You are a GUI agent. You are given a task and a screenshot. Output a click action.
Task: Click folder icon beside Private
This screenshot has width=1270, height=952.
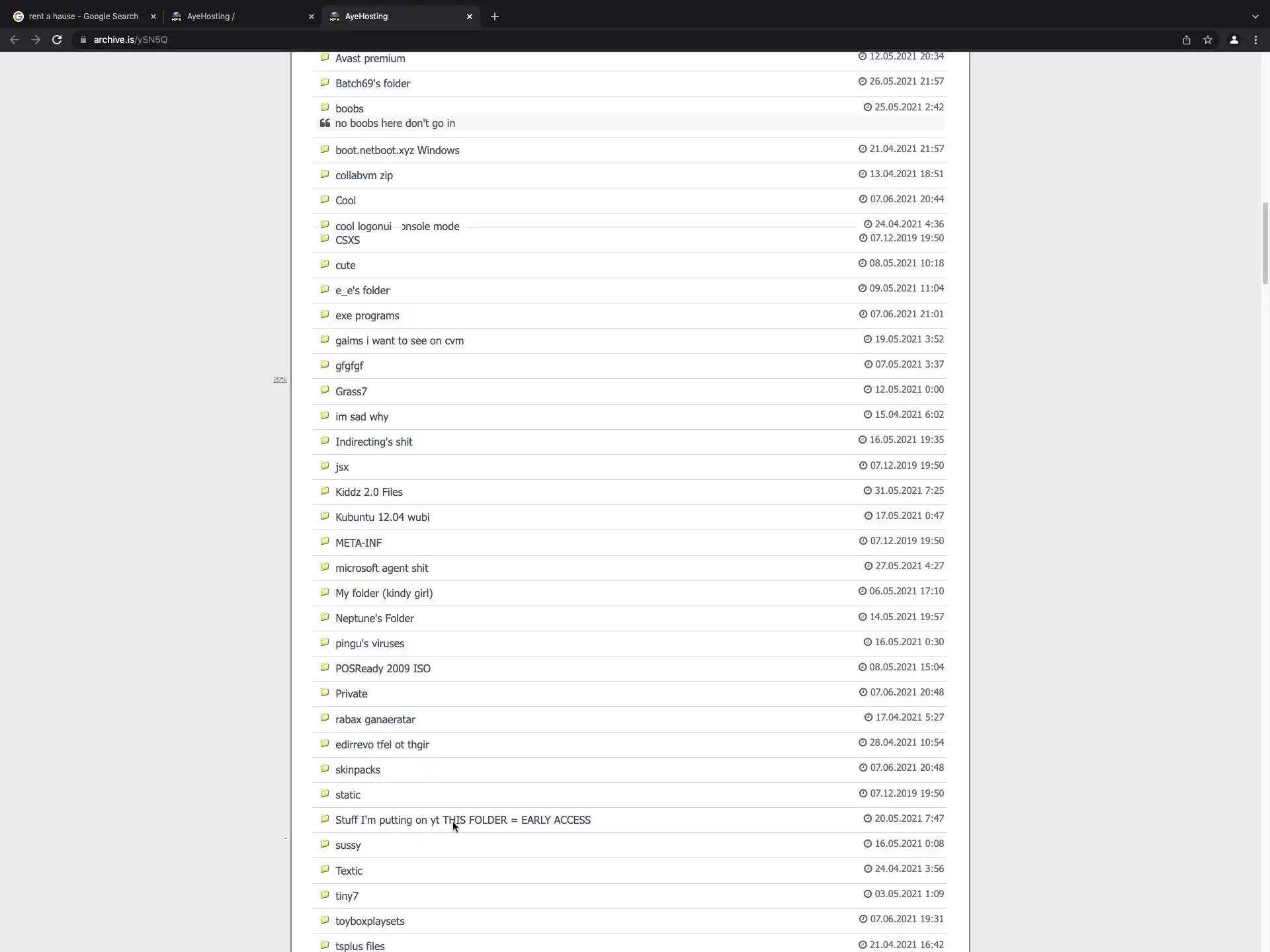pos(325,692)
